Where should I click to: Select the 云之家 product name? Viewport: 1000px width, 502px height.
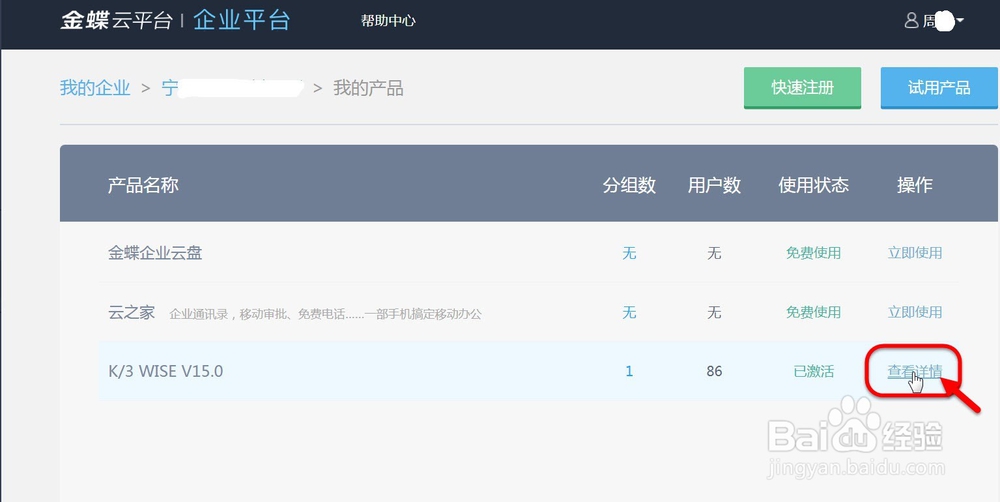tap(131, 313)
